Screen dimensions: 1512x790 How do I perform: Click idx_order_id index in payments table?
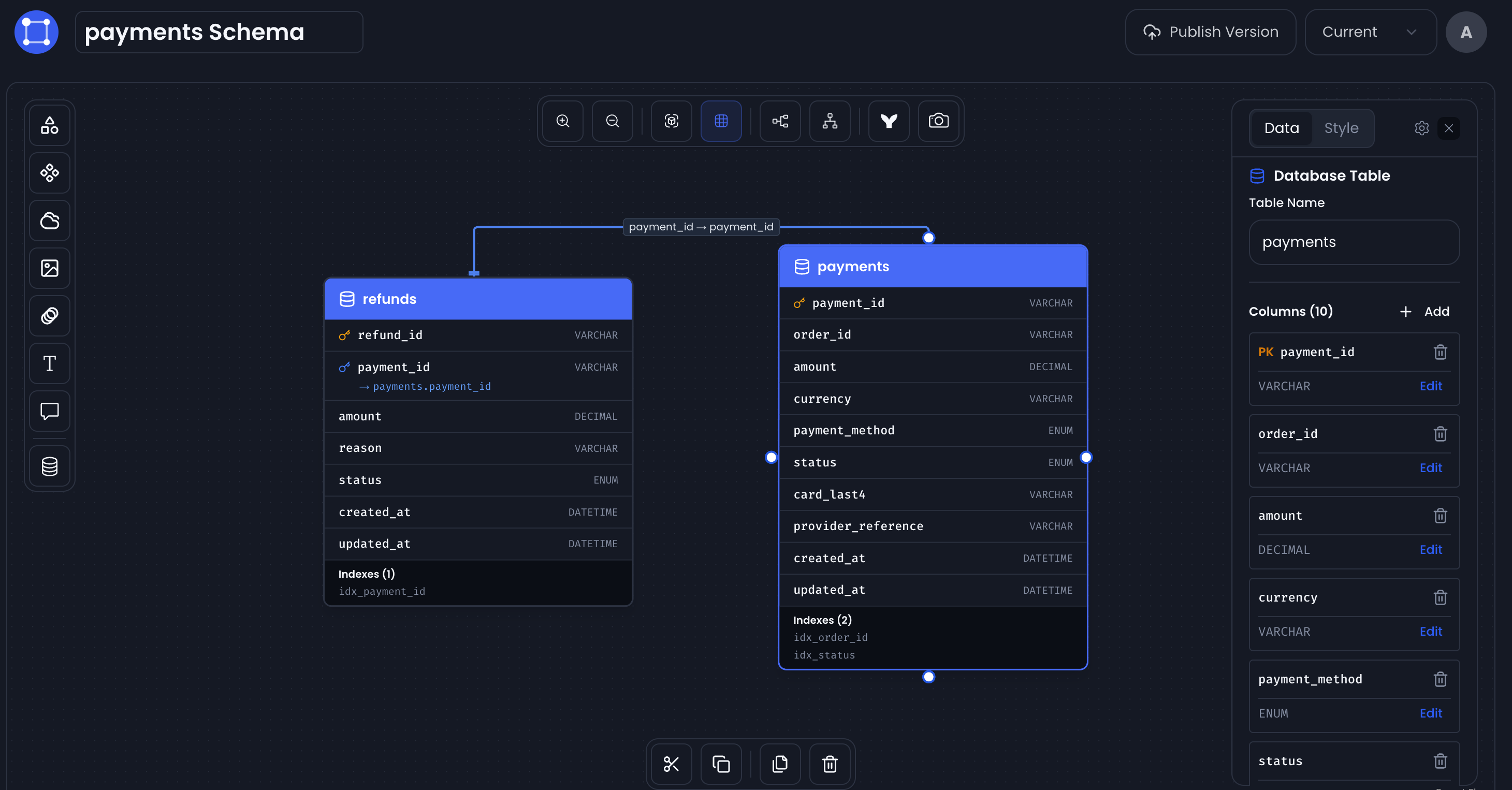point(830,637)
